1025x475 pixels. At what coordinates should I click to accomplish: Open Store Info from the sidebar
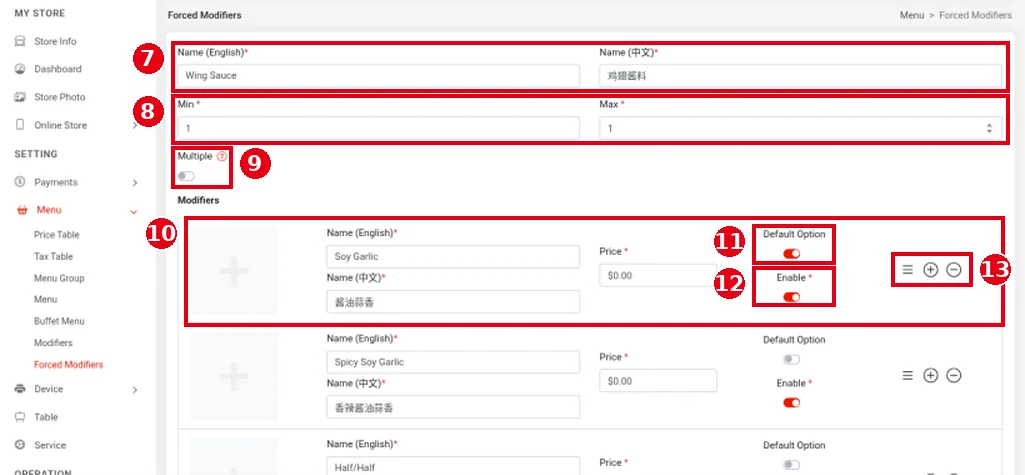(x=55, y=41)
